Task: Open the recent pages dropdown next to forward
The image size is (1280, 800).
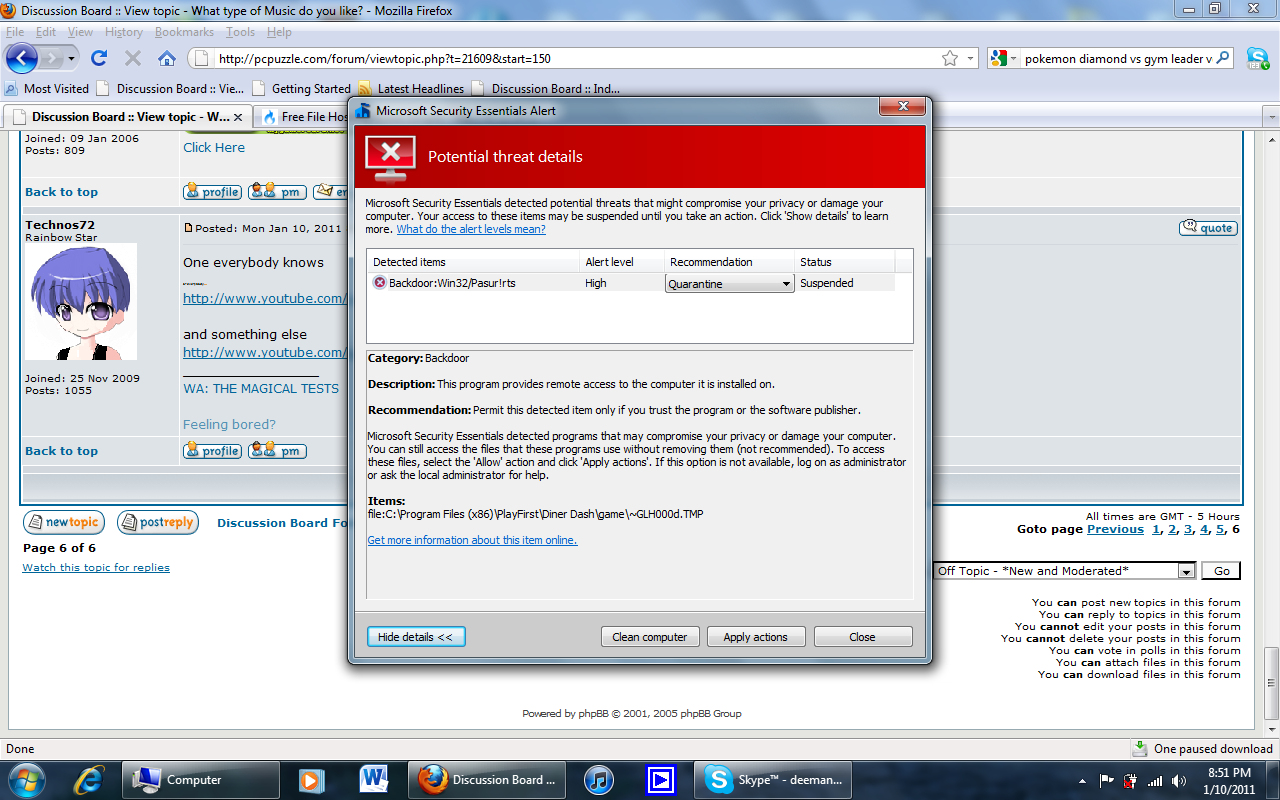Action: pyautogui.click(x=72, y=59)
